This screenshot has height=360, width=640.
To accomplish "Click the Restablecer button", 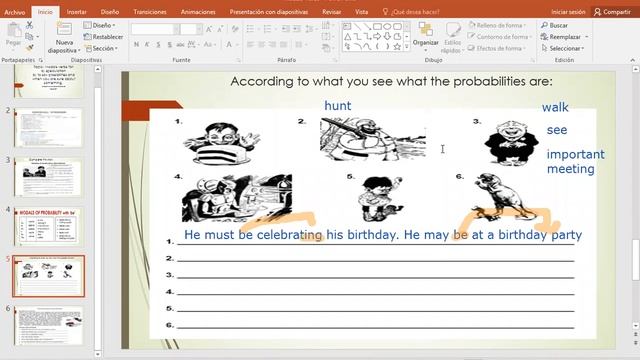I will pyautogui.click(x=103, y=37).
